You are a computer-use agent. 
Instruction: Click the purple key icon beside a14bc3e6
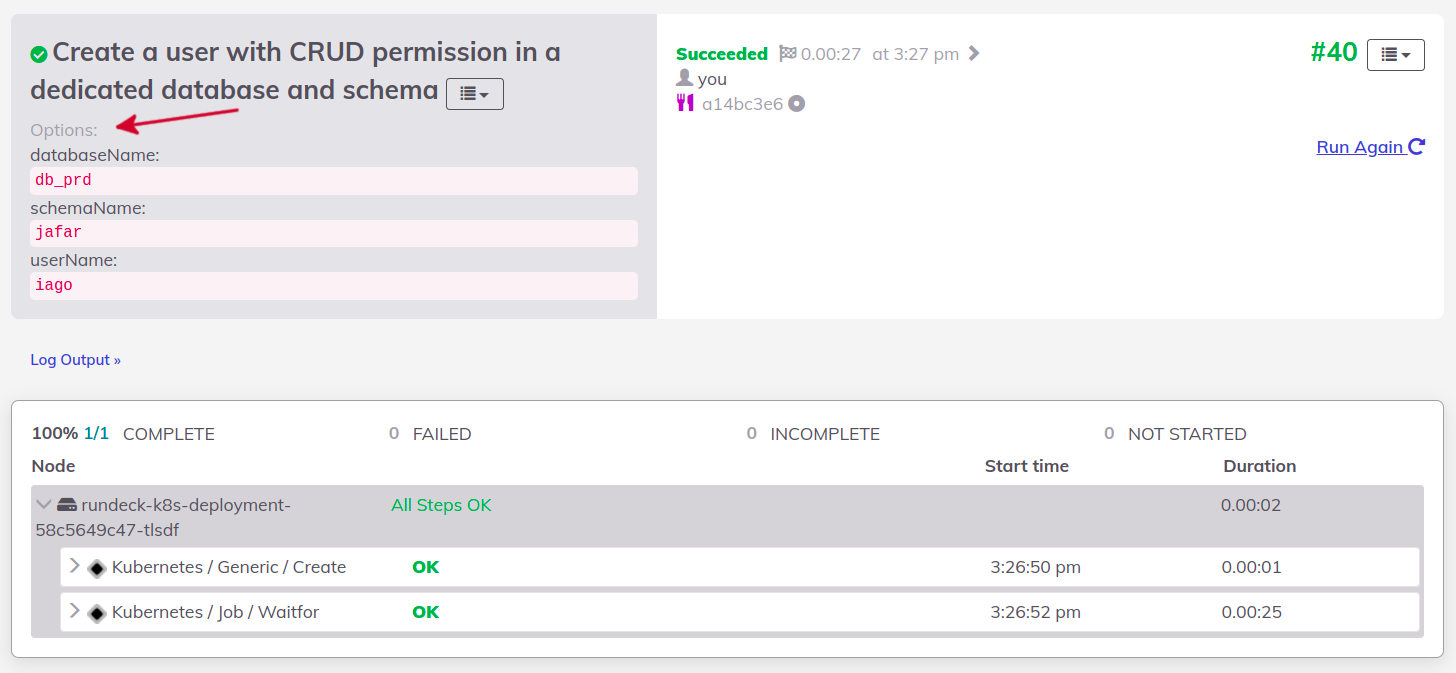tap(685, 103)
